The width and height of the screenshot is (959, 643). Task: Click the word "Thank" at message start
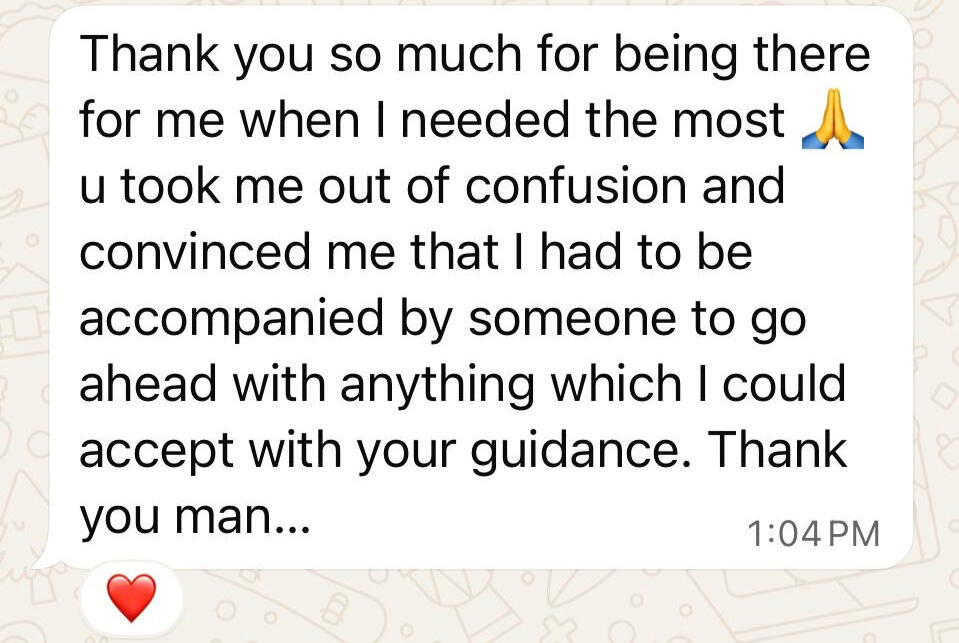(x=148, y=54)
